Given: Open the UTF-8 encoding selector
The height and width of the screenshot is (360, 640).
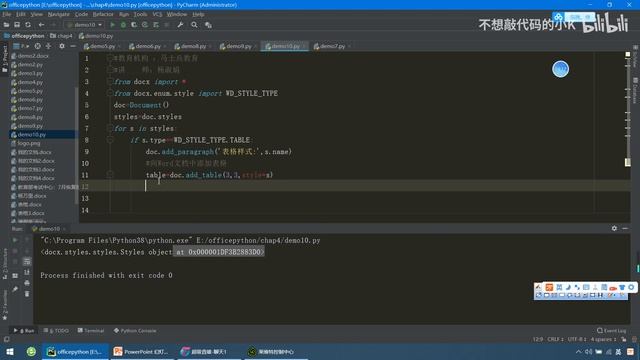Looking at the screenshot, I should point(577,339).
